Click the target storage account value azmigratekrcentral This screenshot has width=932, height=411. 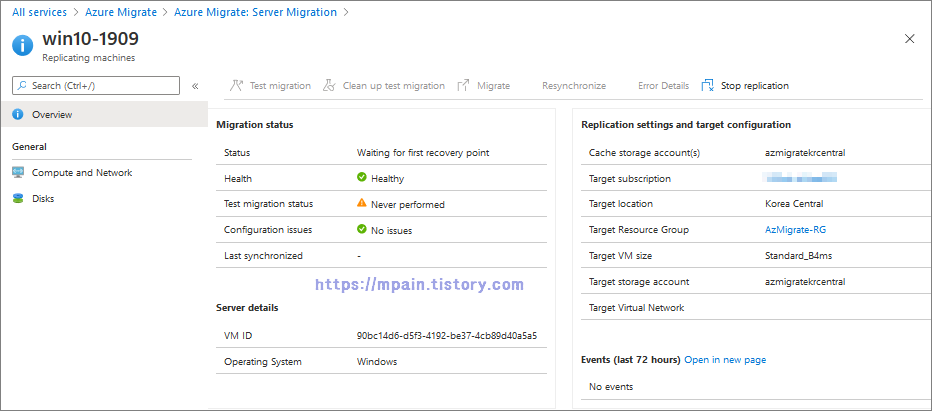[805, 281]
